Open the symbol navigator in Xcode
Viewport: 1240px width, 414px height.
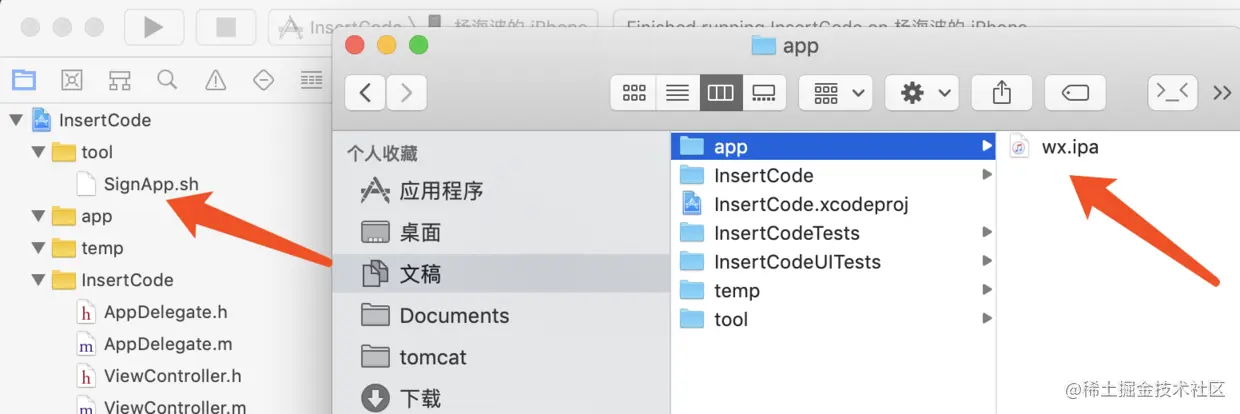click(x=119, y=80)
